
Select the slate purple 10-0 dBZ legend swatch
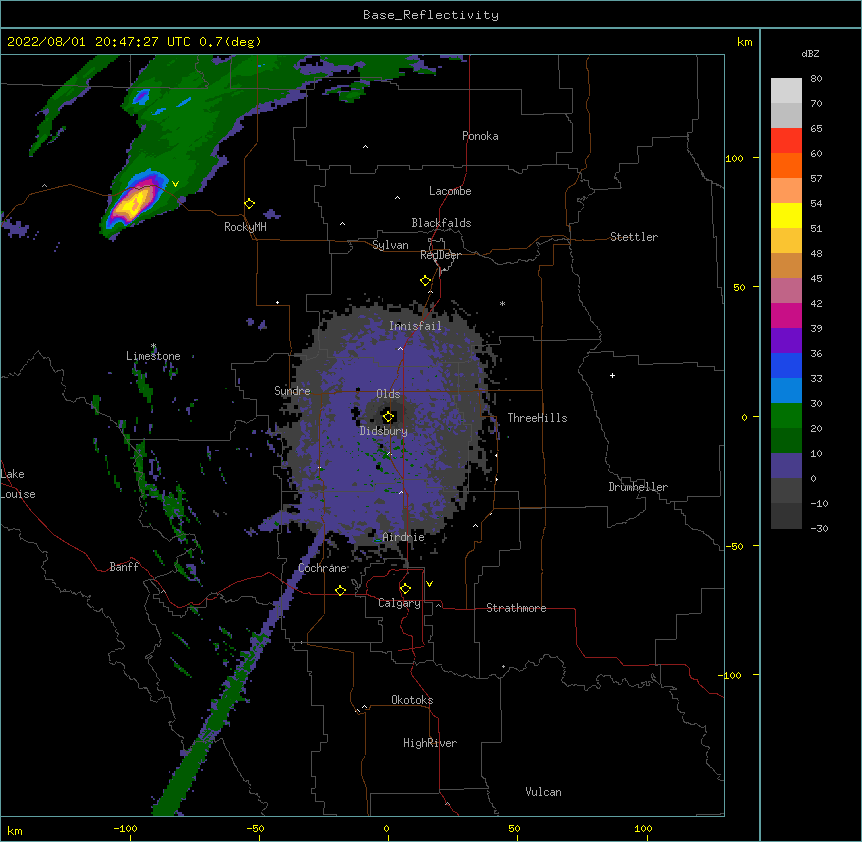(x=786, y=466)
